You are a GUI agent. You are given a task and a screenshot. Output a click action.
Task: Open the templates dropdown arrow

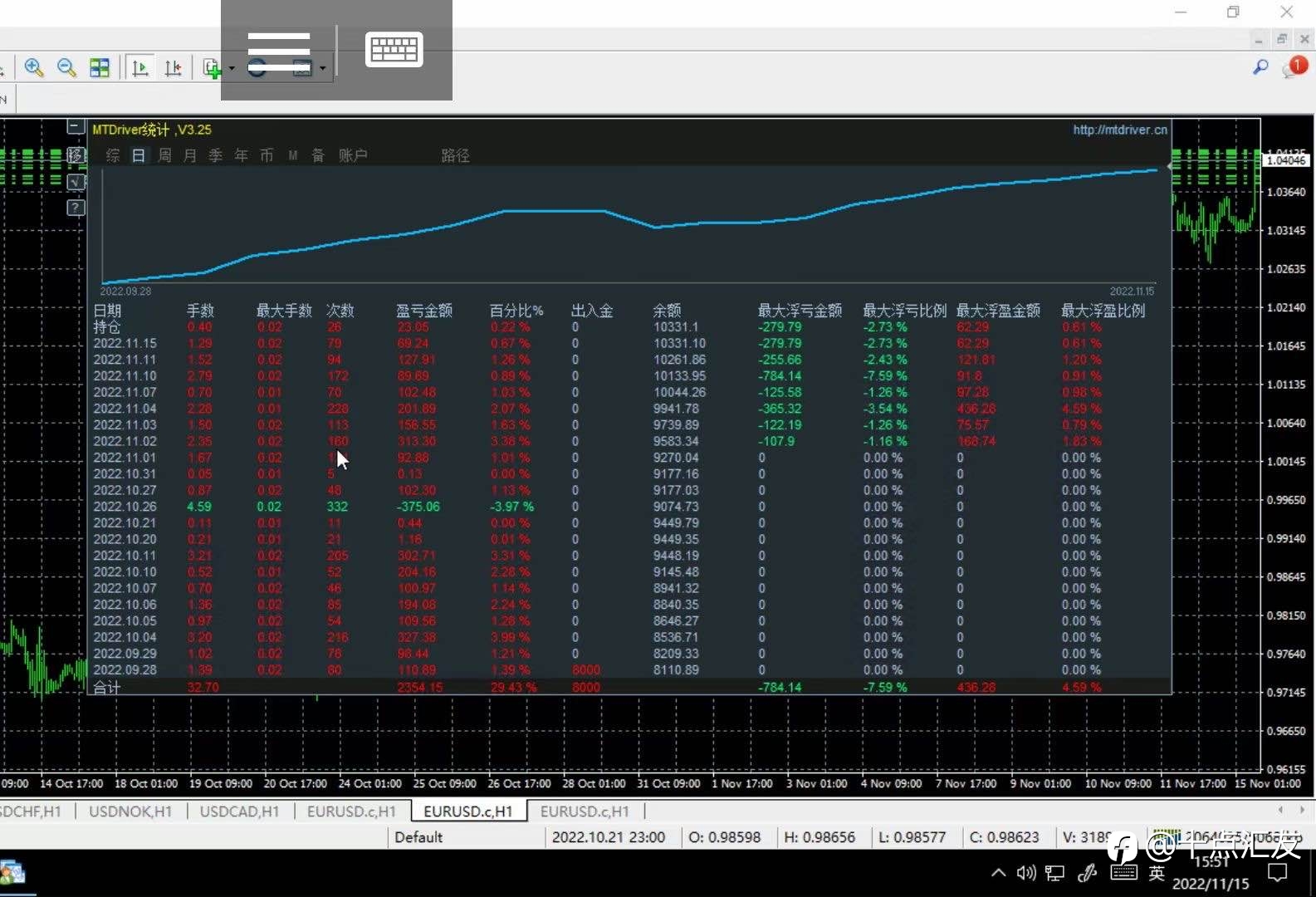tap(322, 68)
